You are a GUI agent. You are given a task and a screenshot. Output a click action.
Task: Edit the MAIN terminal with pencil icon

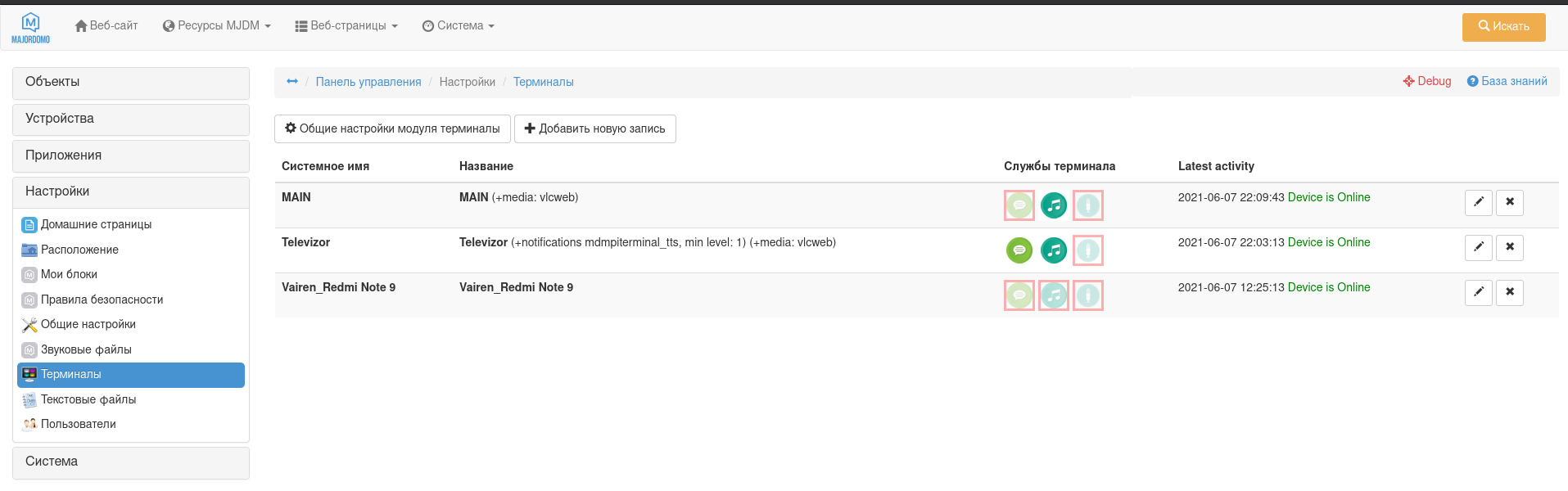(x=1478, y=202)
